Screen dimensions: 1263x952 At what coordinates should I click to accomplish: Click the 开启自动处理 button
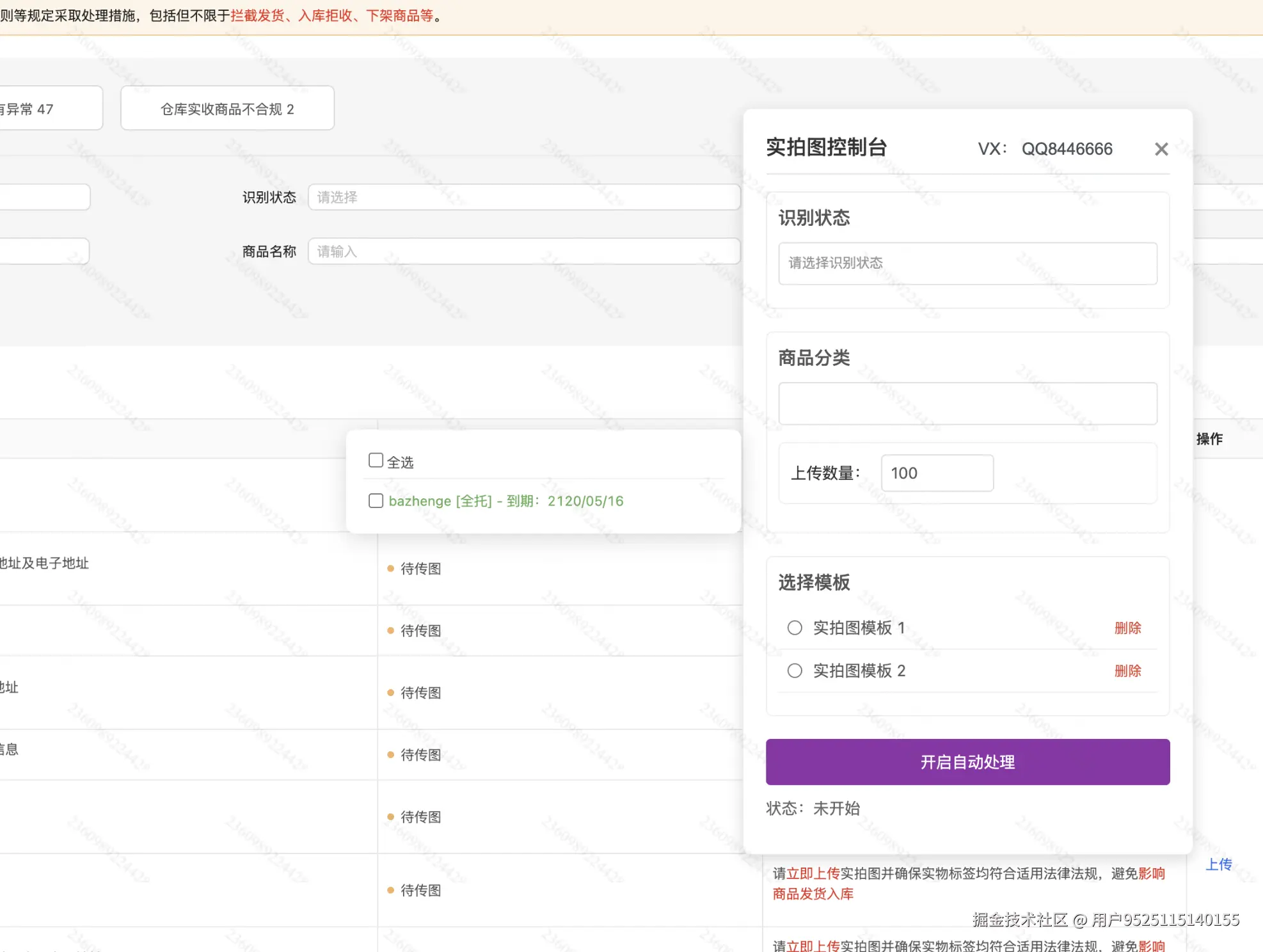click(x=967, y=761)
